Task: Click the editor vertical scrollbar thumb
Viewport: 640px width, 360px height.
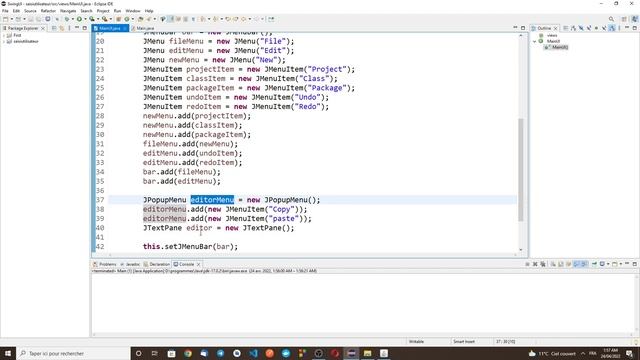Action: [520, 169]
